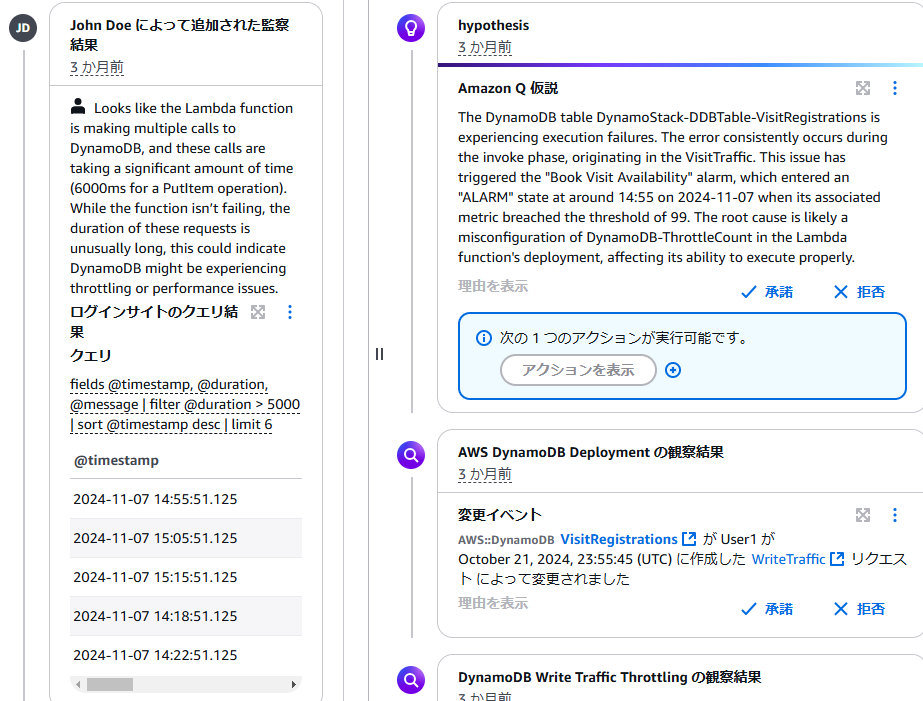Viewport: 923px width, 701px height.
Task: Select the row 2024-11-07 15:15:51.125
Action: (x=186, y=577)
